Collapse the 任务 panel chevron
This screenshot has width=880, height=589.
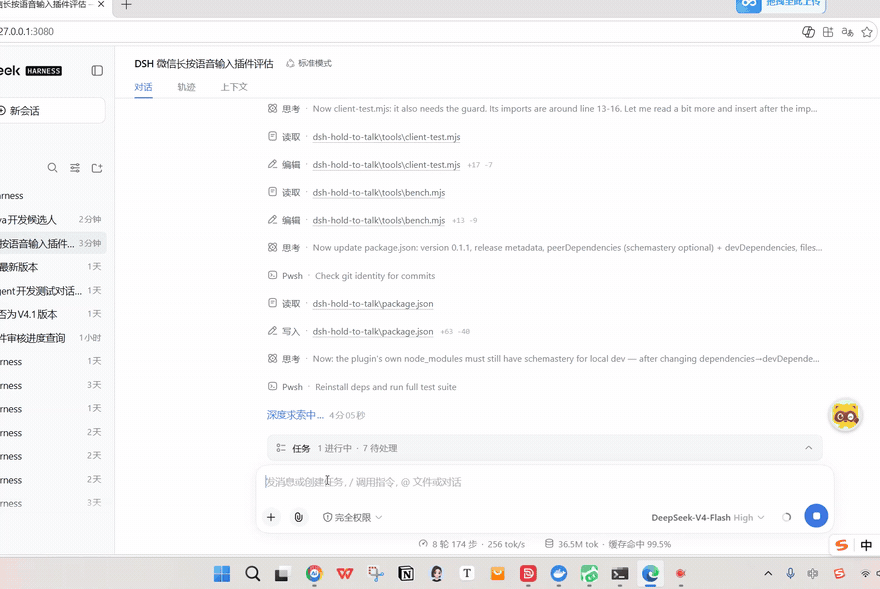pyautogui.click(x=809, y=448)
